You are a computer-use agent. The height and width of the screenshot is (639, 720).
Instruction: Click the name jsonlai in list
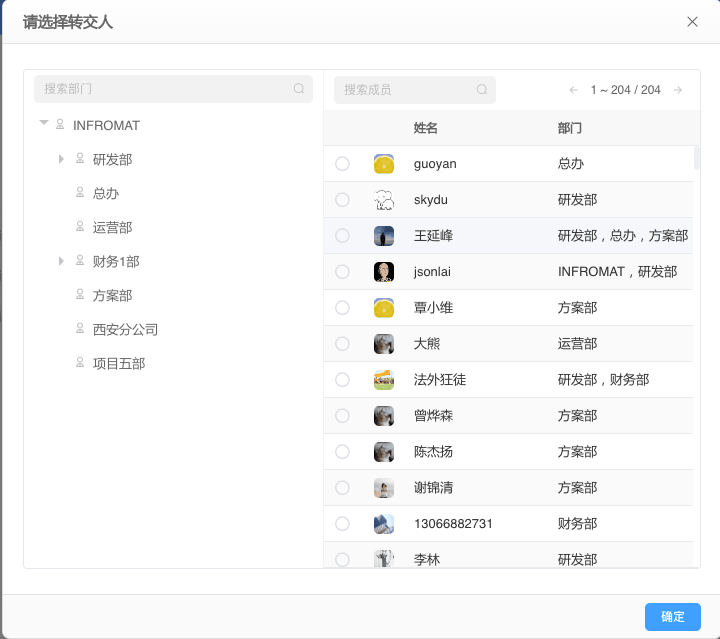(x=432, y=272)
